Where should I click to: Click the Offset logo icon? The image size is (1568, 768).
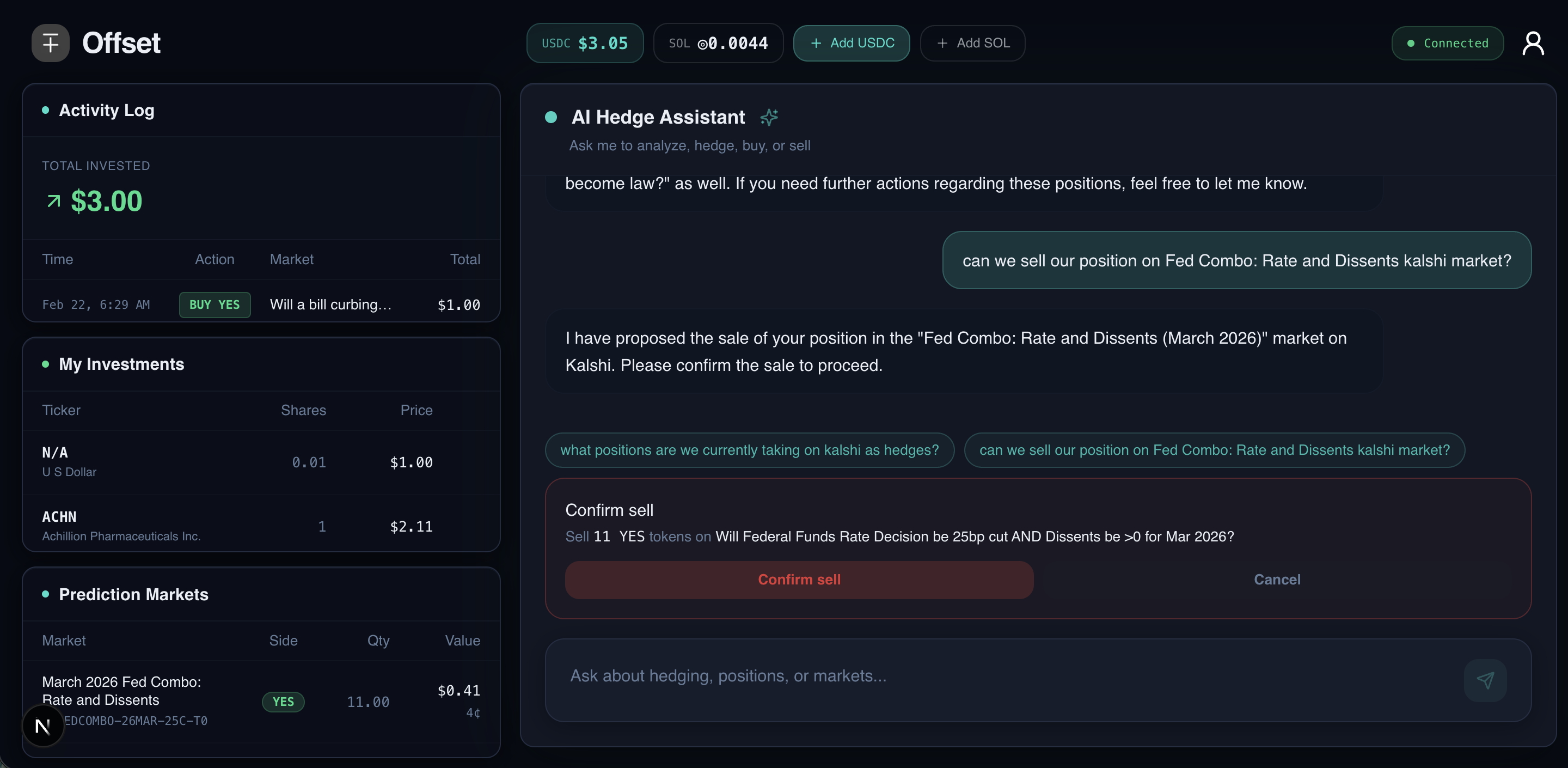tap(51, 43)
